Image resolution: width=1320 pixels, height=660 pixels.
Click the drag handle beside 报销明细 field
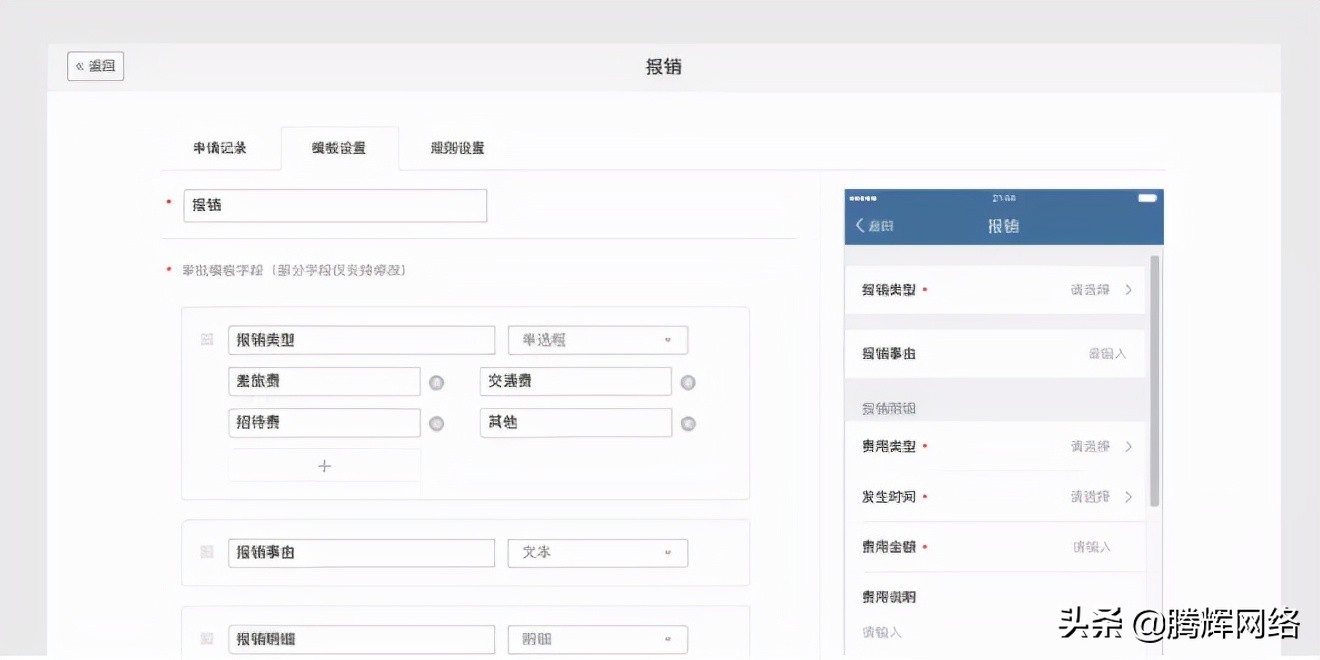click(x=207, y=638)
